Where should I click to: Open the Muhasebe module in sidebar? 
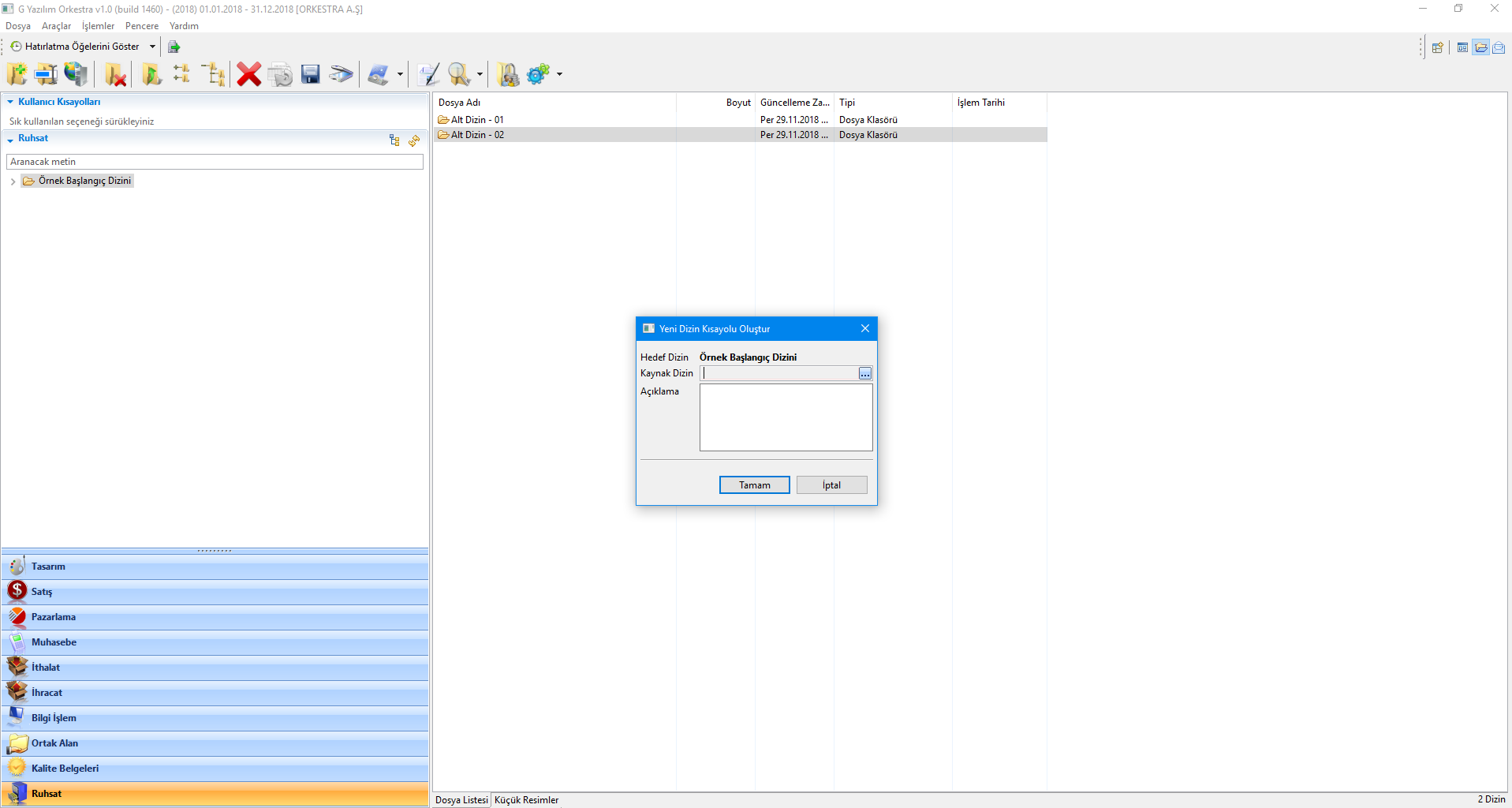click(54, 642)
